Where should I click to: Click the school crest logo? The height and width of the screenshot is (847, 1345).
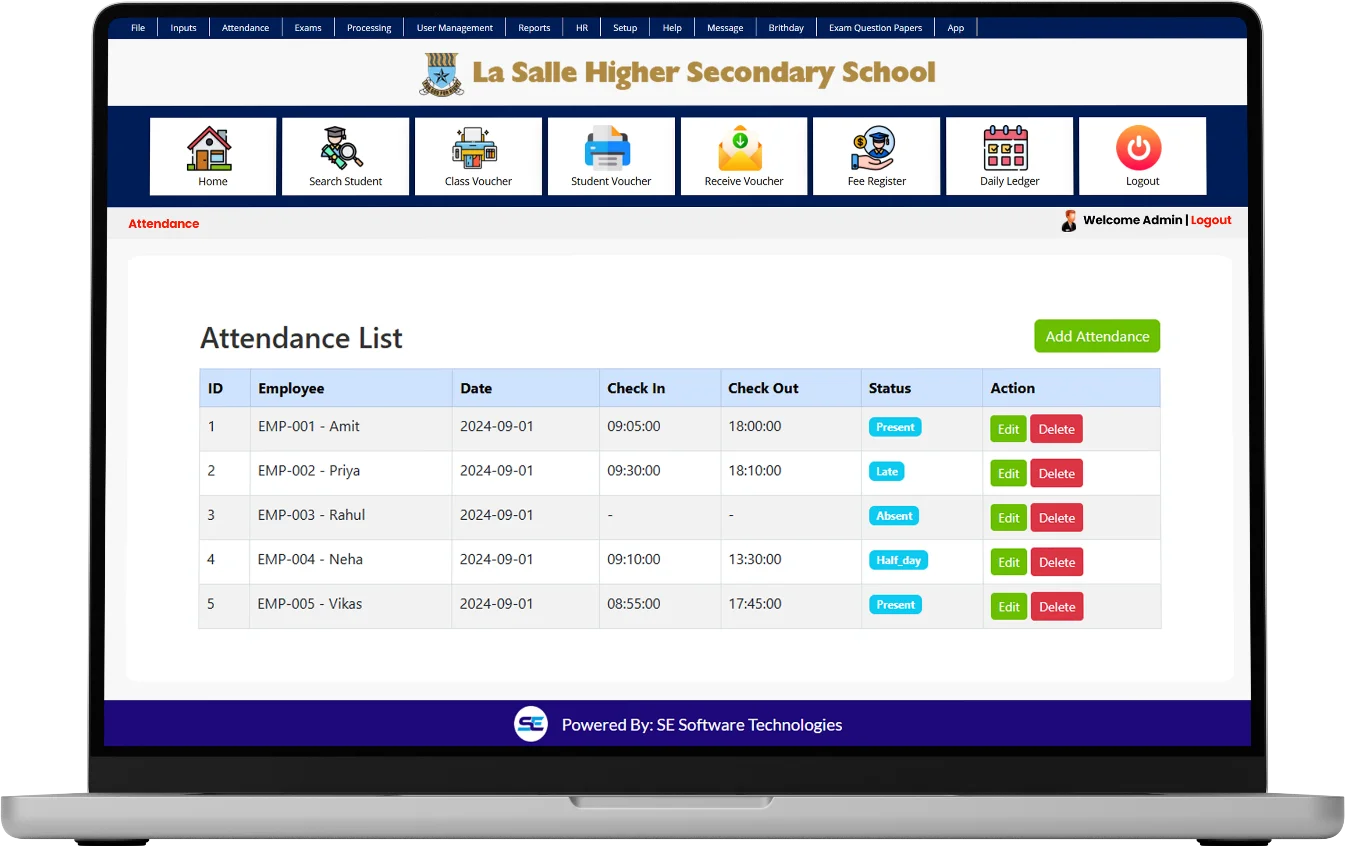coord(441,74)
